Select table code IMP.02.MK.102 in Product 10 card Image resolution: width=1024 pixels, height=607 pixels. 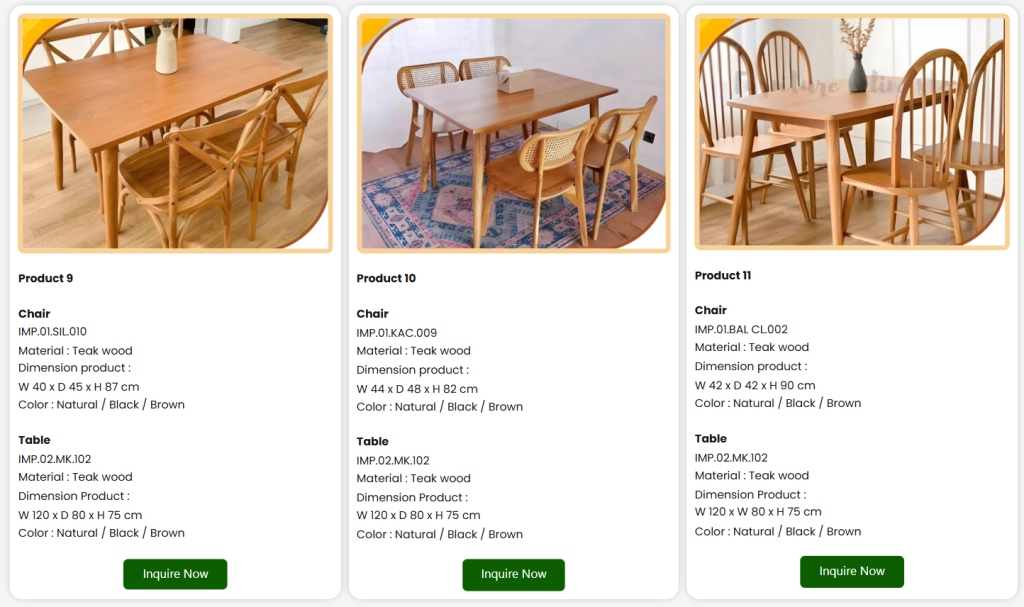(393, 460)
